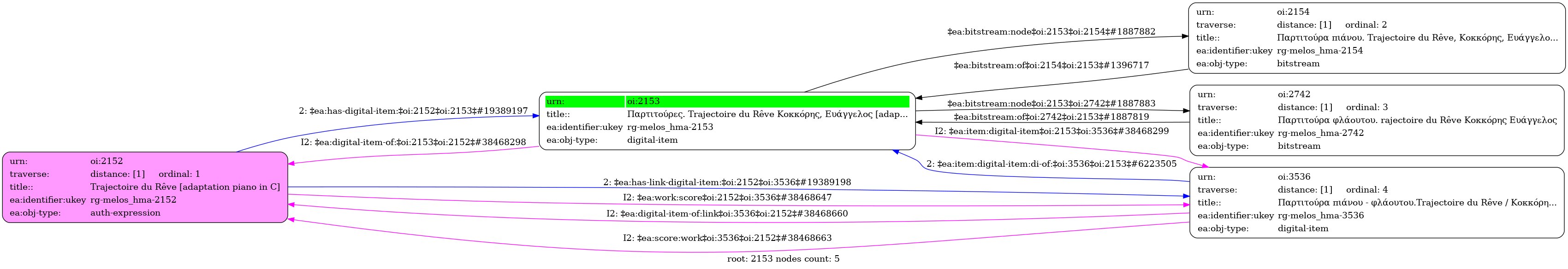Select the pink oi:2152 node title text
The image size is (1568, 269).
click(x=184, y=187)
